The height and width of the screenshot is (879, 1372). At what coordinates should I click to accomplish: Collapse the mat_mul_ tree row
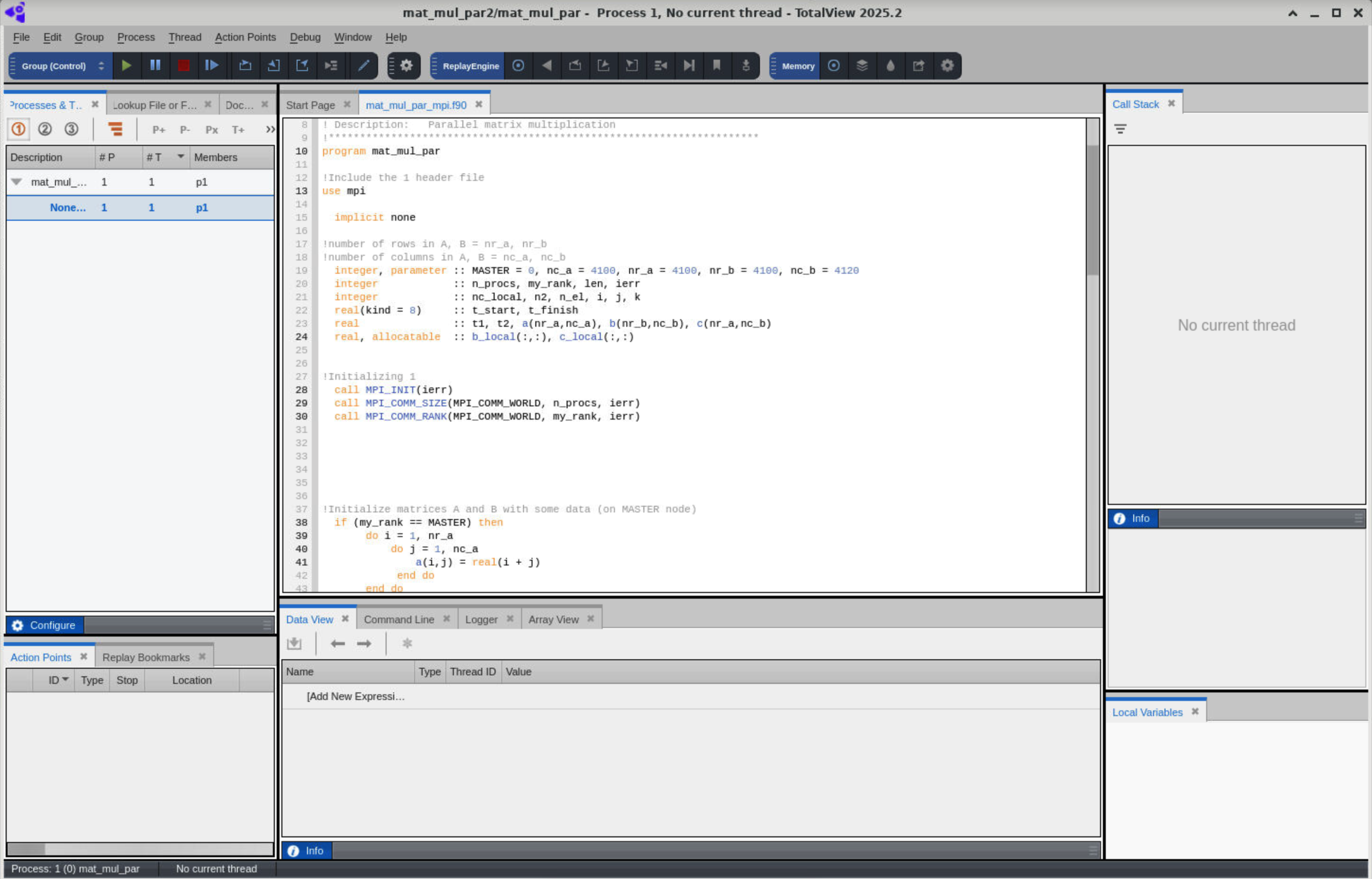pyautogui.click(x=17, y=182)
